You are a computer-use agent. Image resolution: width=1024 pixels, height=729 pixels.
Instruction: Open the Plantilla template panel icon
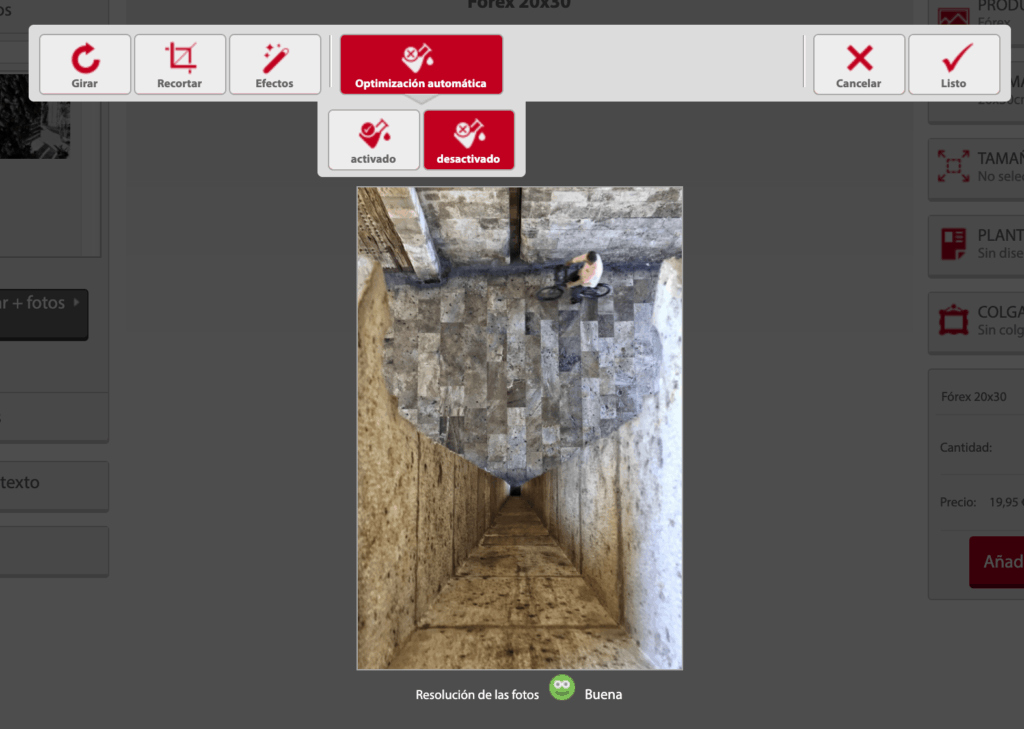pos(953,244)
